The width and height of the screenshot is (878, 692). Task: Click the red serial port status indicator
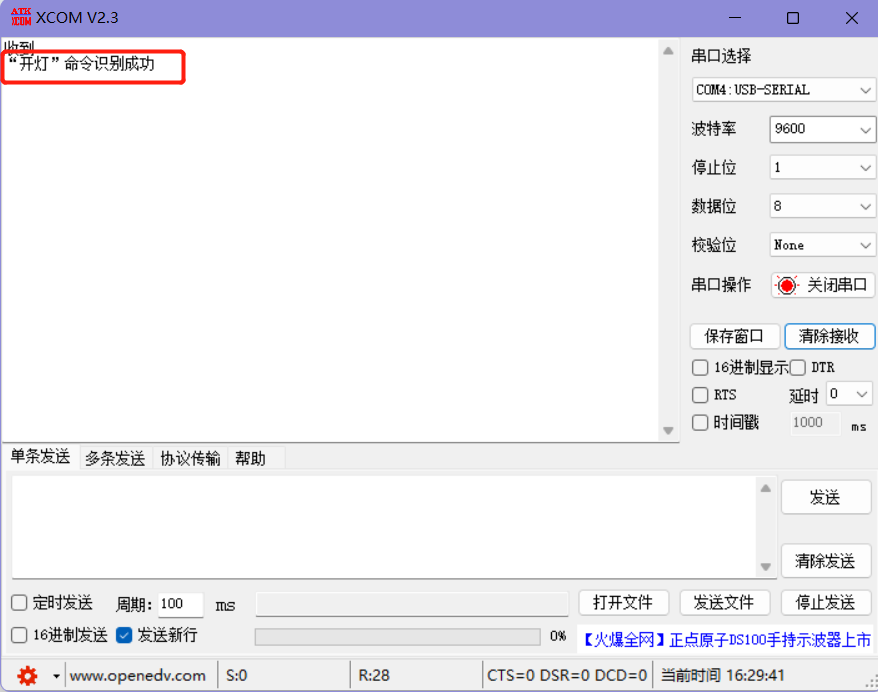(787, 286)
